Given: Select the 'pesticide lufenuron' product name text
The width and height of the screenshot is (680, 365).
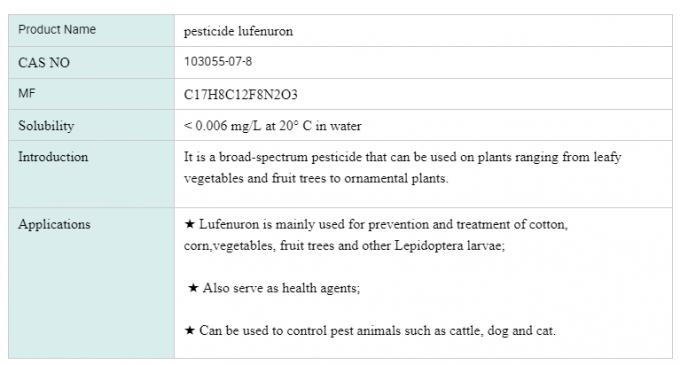Looking at the screenshot, I should [238, 31].
